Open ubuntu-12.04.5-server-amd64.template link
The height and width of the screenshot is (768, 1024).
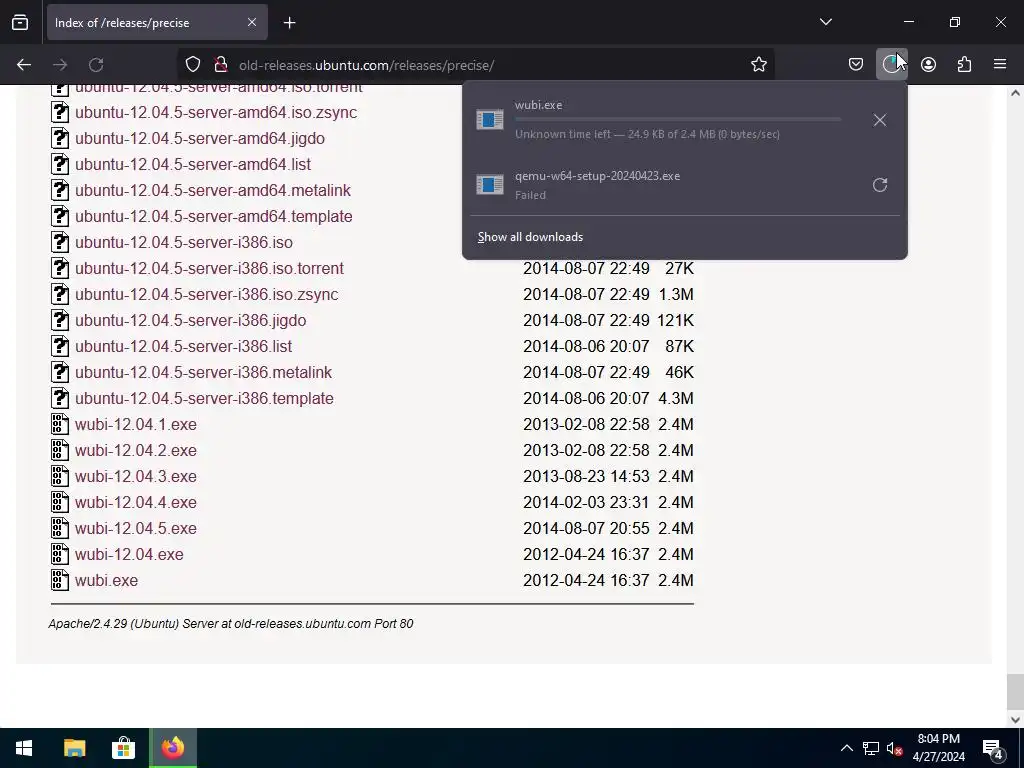click(214, 216)
